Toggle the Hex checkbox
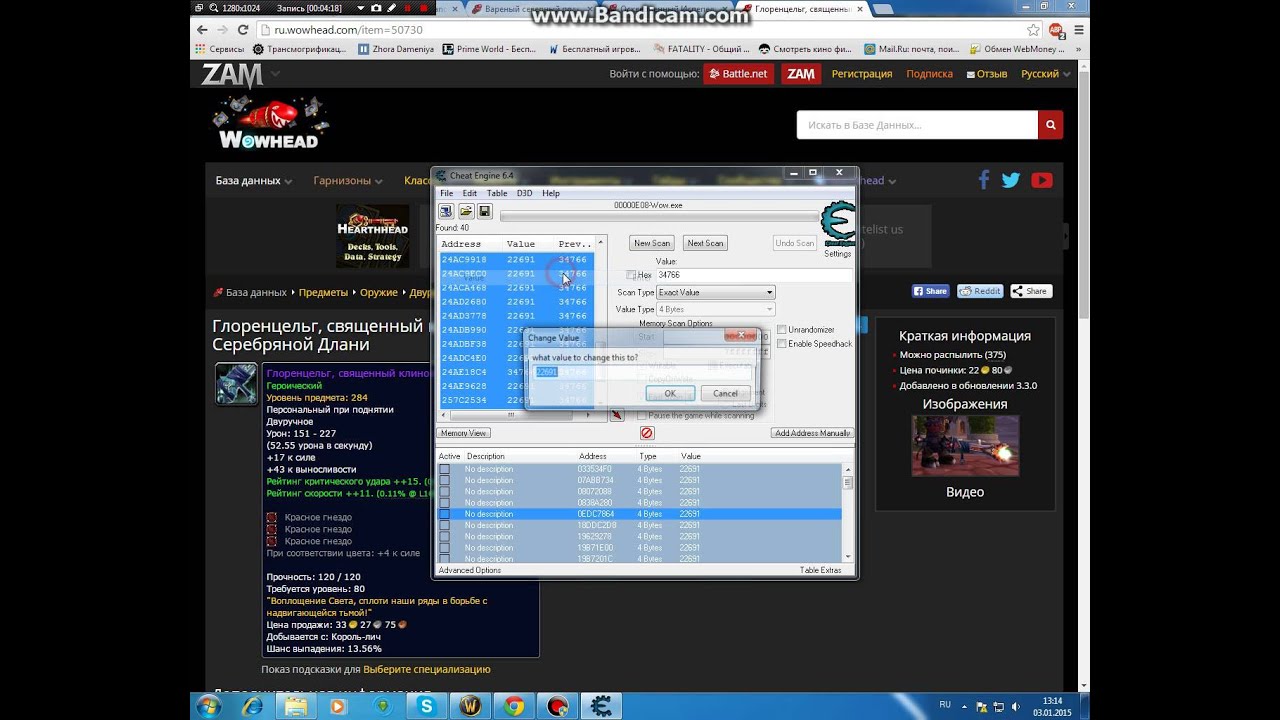Image resolution: width=1280 pixels, height=720 pixels. coord(631,275)
